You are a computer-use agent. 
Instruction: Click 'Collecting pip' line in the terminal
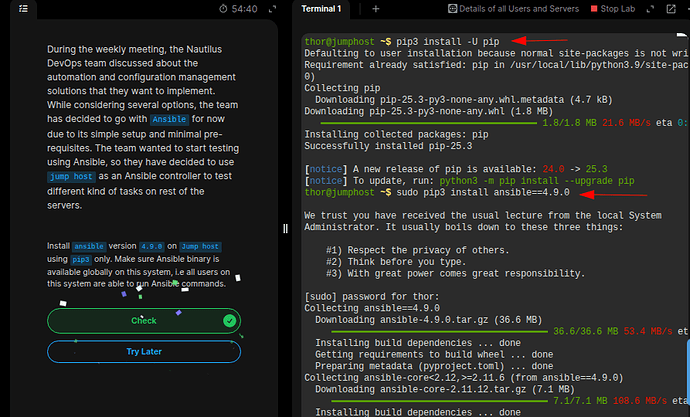342,88
